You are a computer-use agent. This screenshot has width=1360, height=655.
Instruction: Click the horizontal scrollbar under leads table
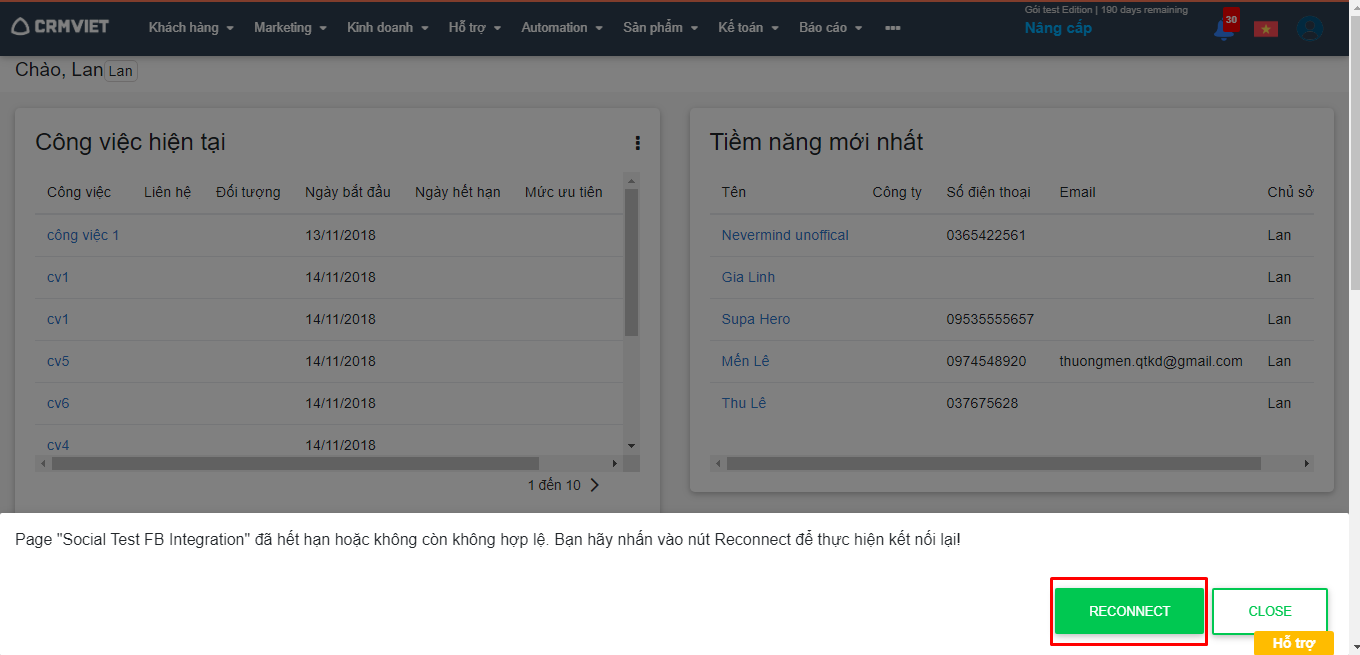[995, 464]
